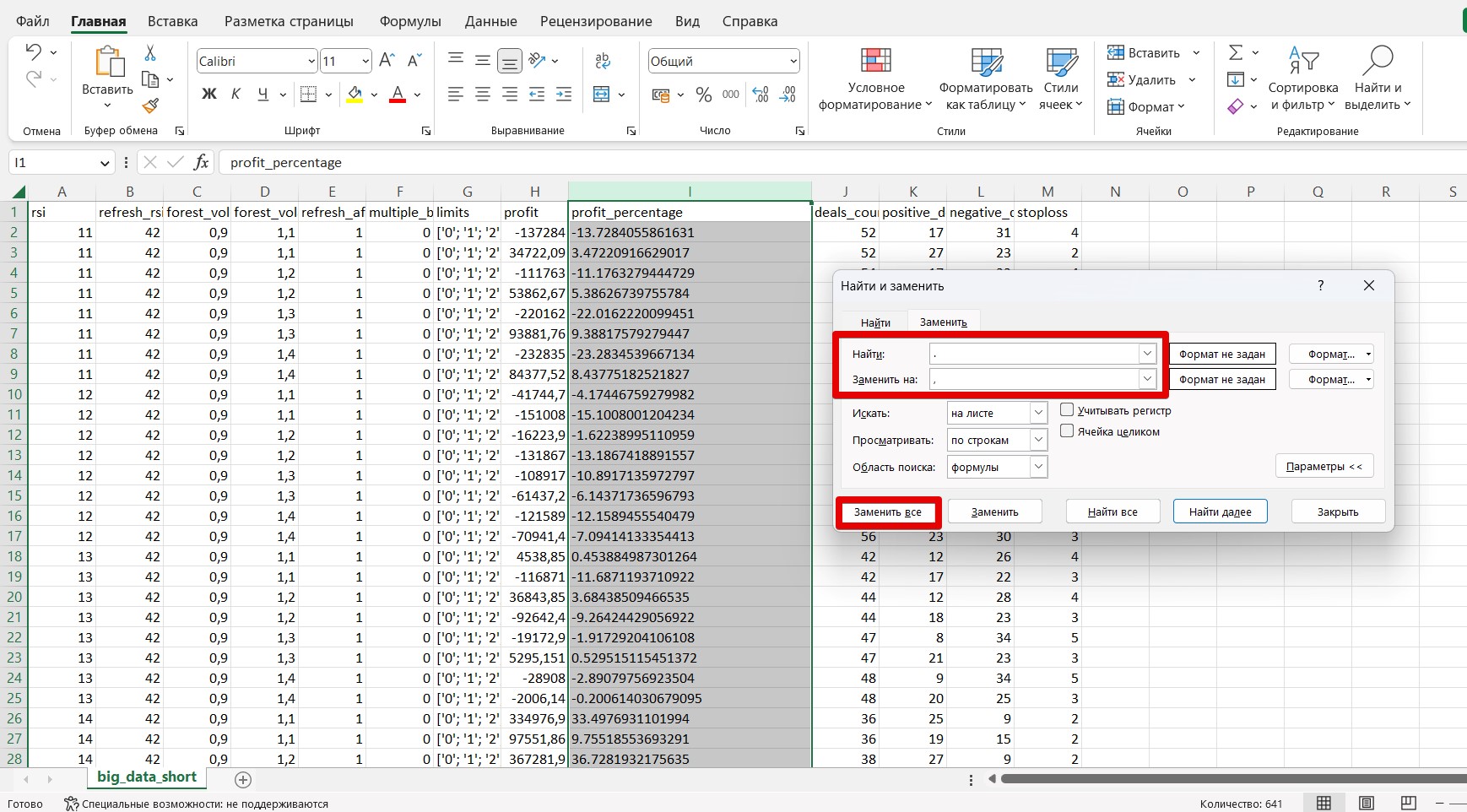Click the insert function fx icon
1467x812 pixels.
click(x=201, y=162)
